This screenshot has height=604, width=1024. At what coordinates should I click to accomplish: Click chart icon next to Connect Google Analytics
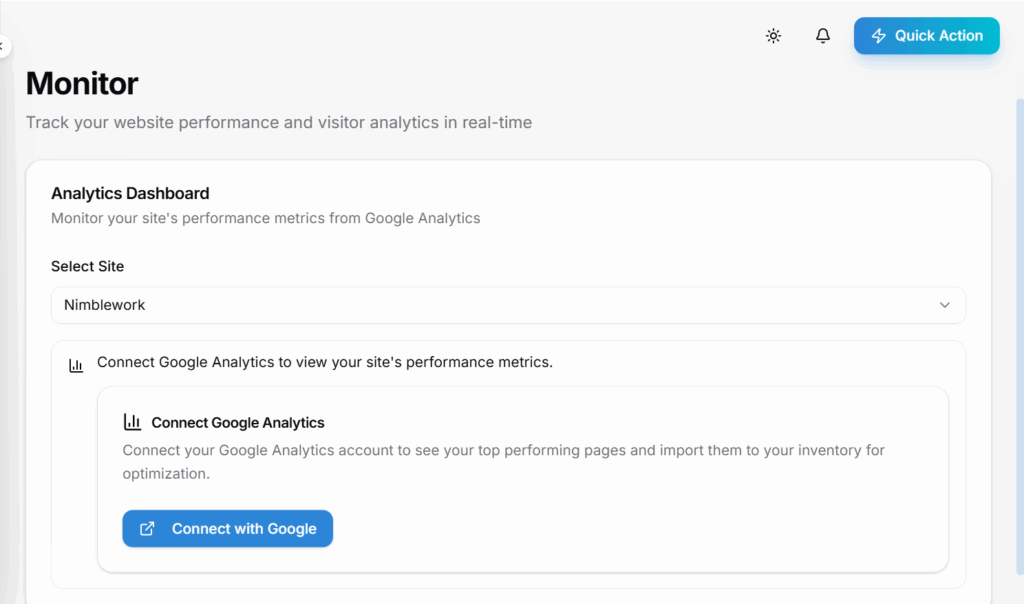click(x=132, y=422)
